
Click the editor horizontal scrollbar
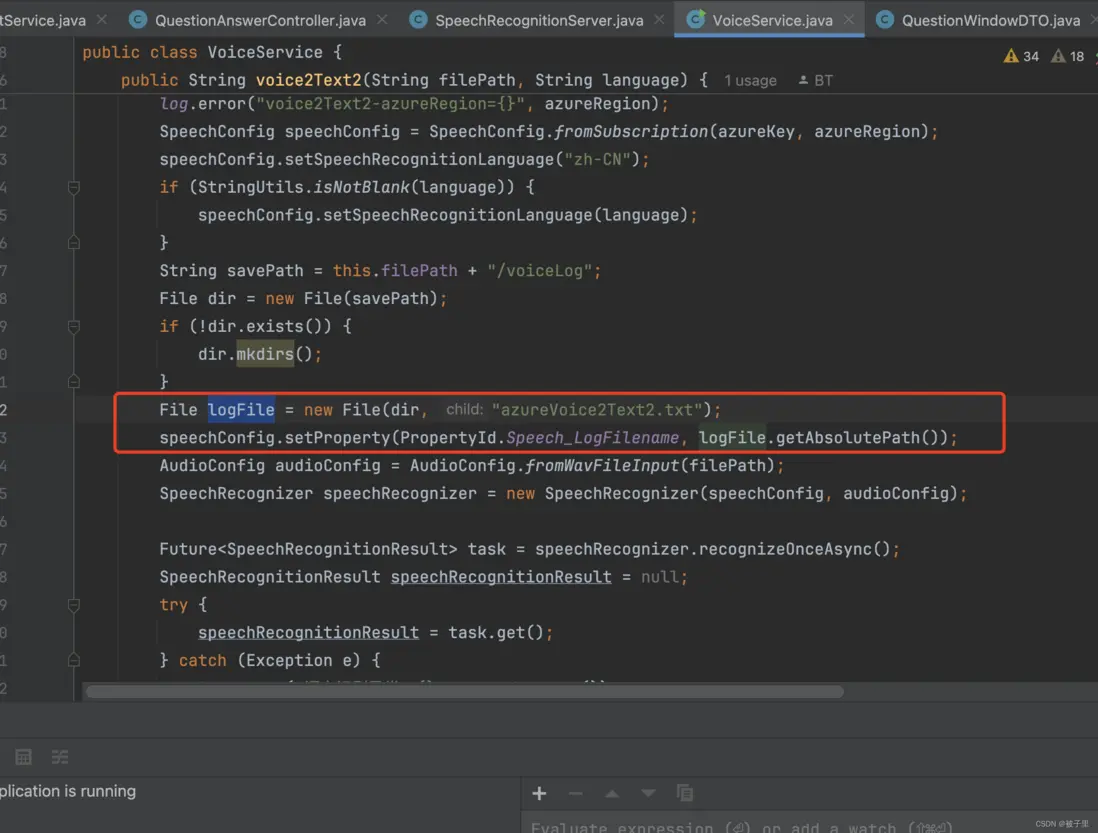[464, 691]
